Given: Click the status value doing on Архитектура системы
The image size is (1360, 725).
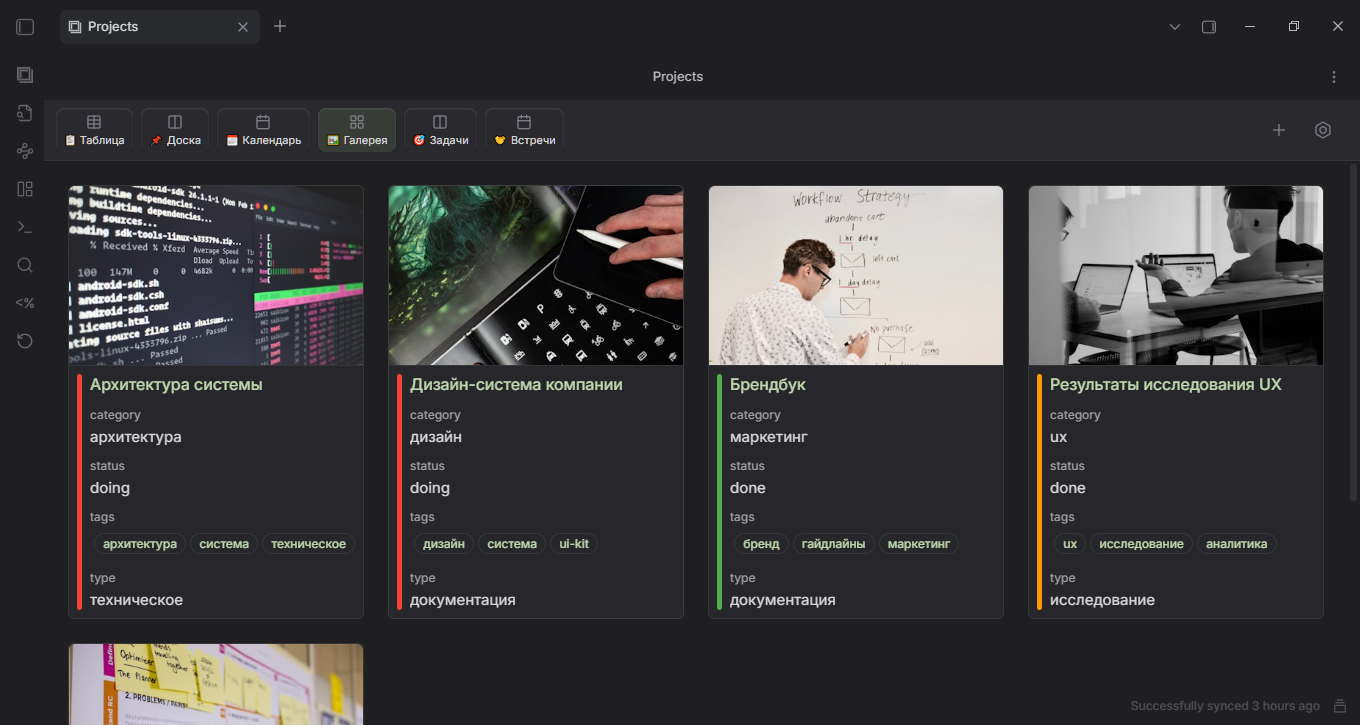Looking at the screenshot, I should (x=110, y=488).
